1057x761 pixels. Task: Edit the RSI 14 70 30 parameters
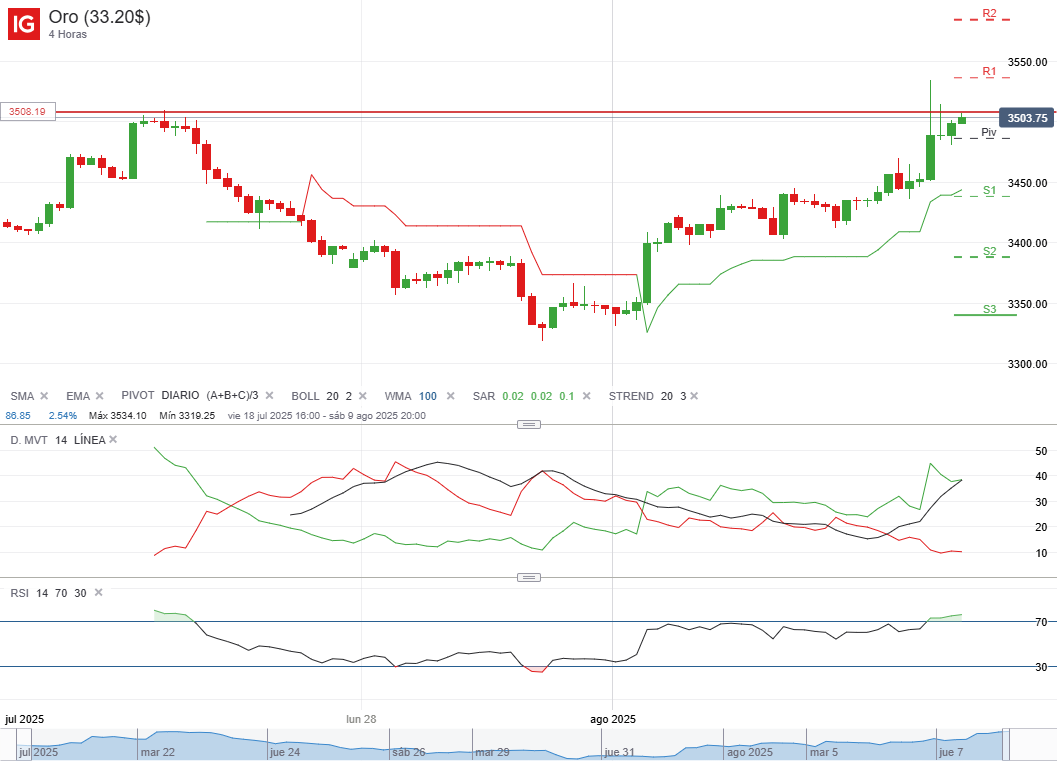tap(48, 593)
